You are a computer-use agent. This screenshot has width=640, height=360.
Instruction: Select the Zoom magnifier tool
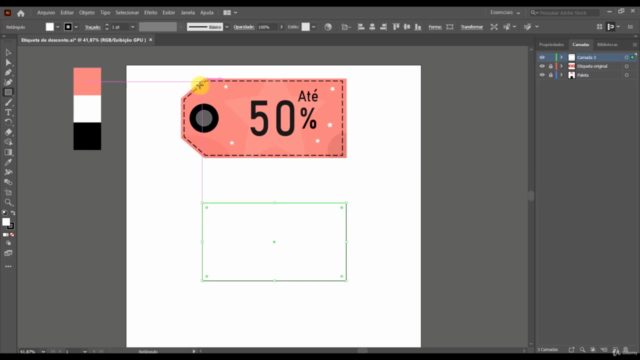coord(8,202)
